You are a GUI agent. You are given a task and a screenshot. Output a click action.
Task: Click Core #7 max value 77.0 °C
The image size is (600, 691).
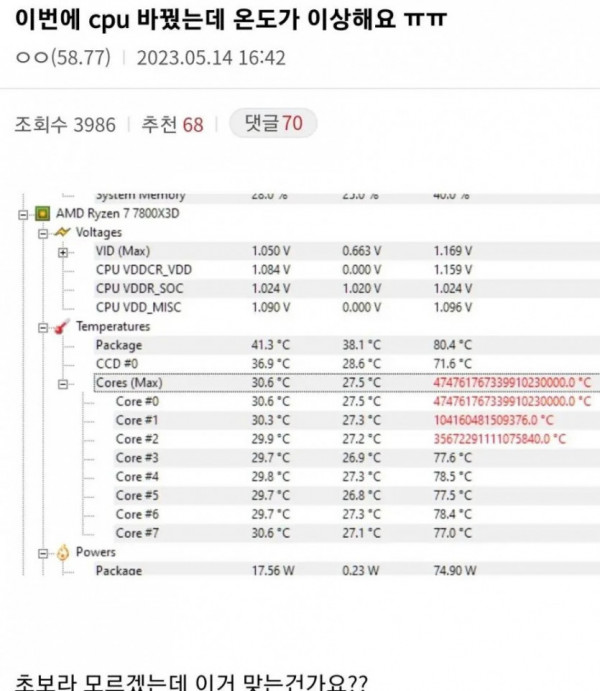(452, 533)
